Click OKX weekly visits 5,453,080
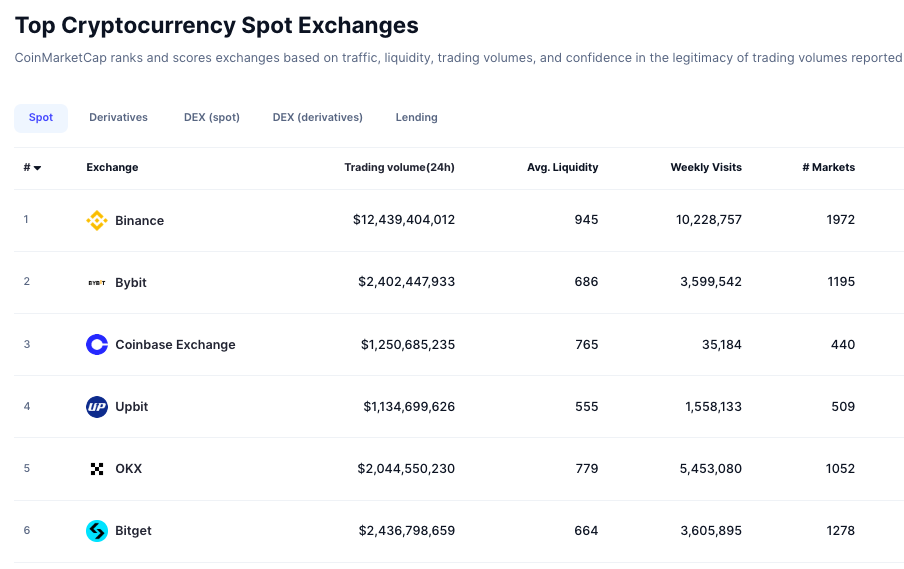Screen dimensions: 904x569 [x=710, y=469]
